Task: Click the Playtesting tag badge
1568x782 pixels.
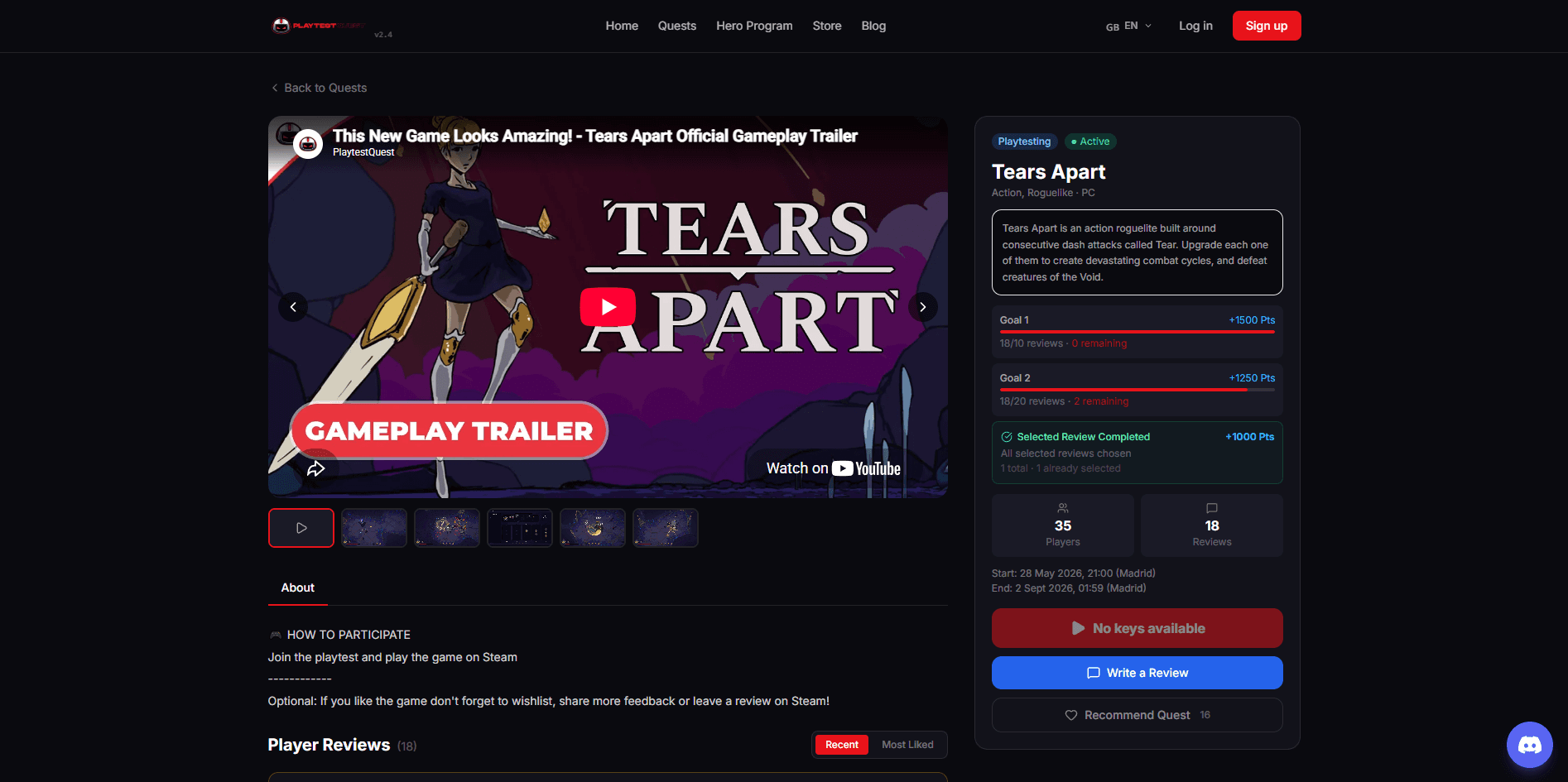Action: pos(1024,142)
